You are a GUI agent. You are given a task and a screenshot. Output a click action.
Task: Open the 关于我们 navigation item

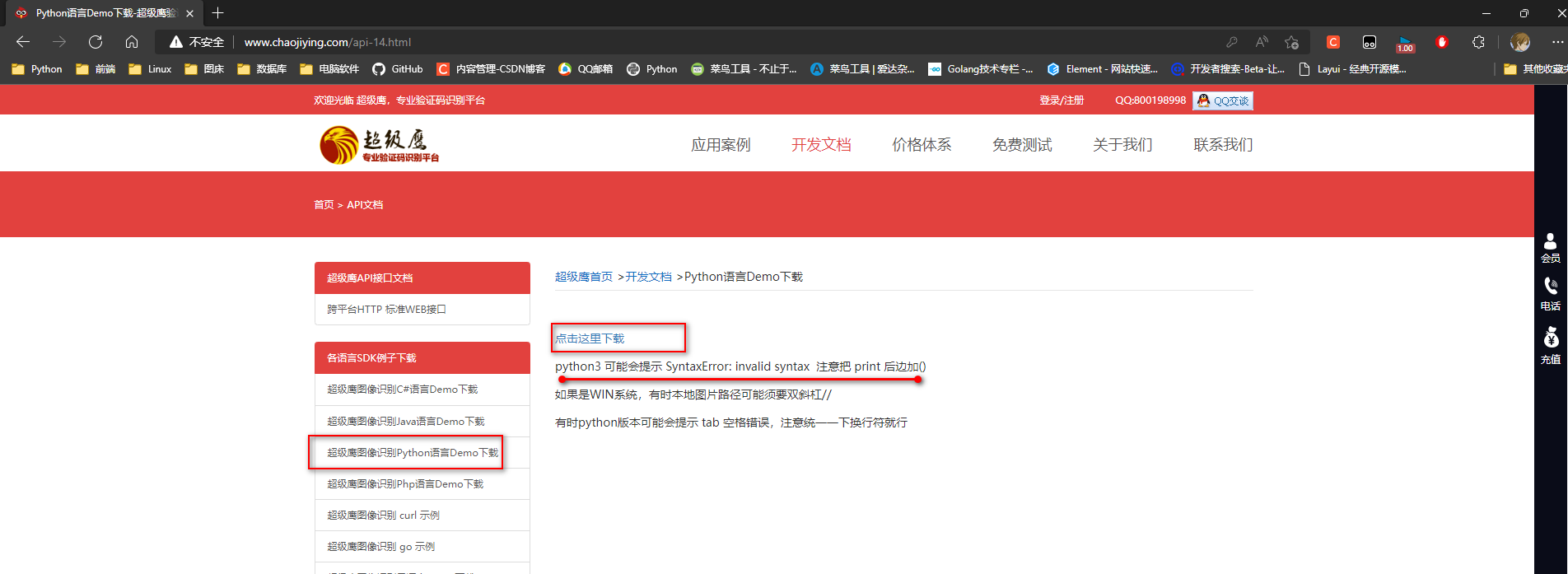coord(1122,145)
